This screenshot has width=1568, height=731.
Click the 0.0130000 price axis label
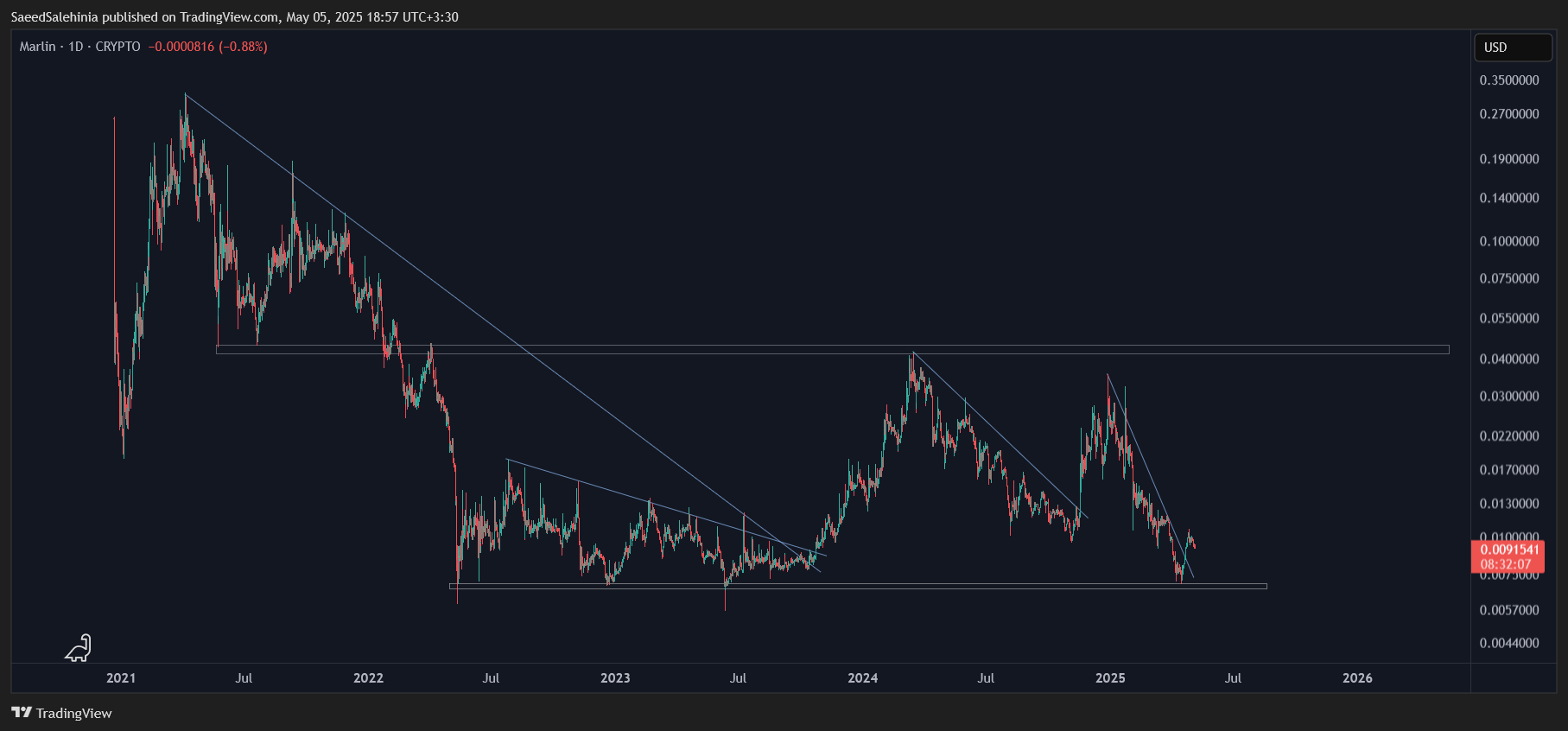[x=1509, y=504]
